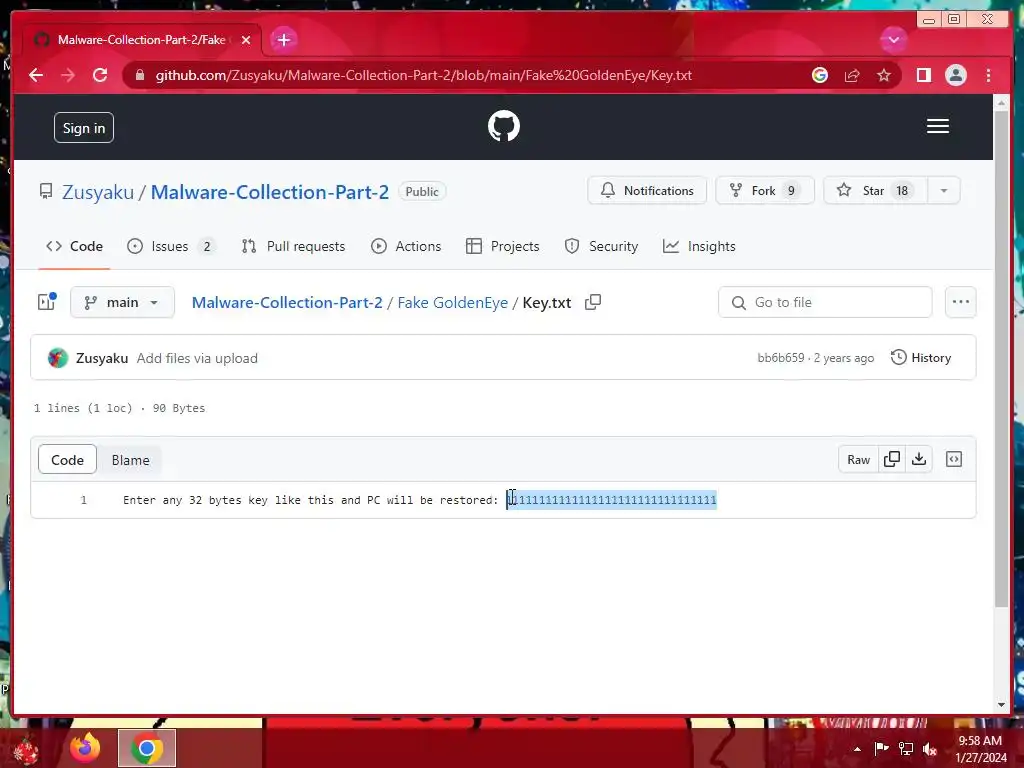Open the bb6b659 commit link
1024x768 pixels.
point(780,358)
